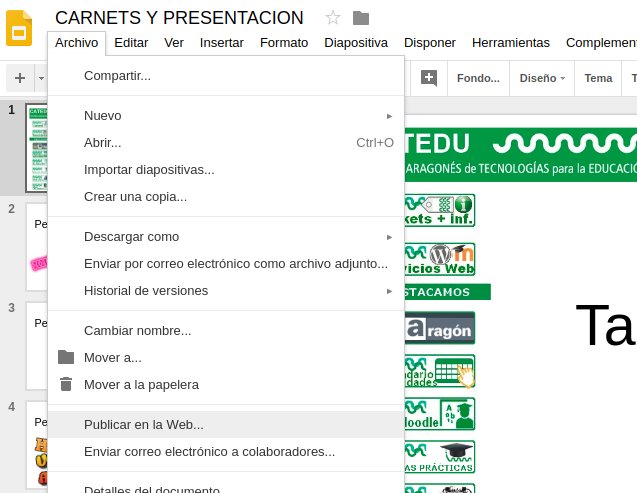Open the new slide layout dropdown arrow
This screenshot has height=493, width=637.
(41, 78)
